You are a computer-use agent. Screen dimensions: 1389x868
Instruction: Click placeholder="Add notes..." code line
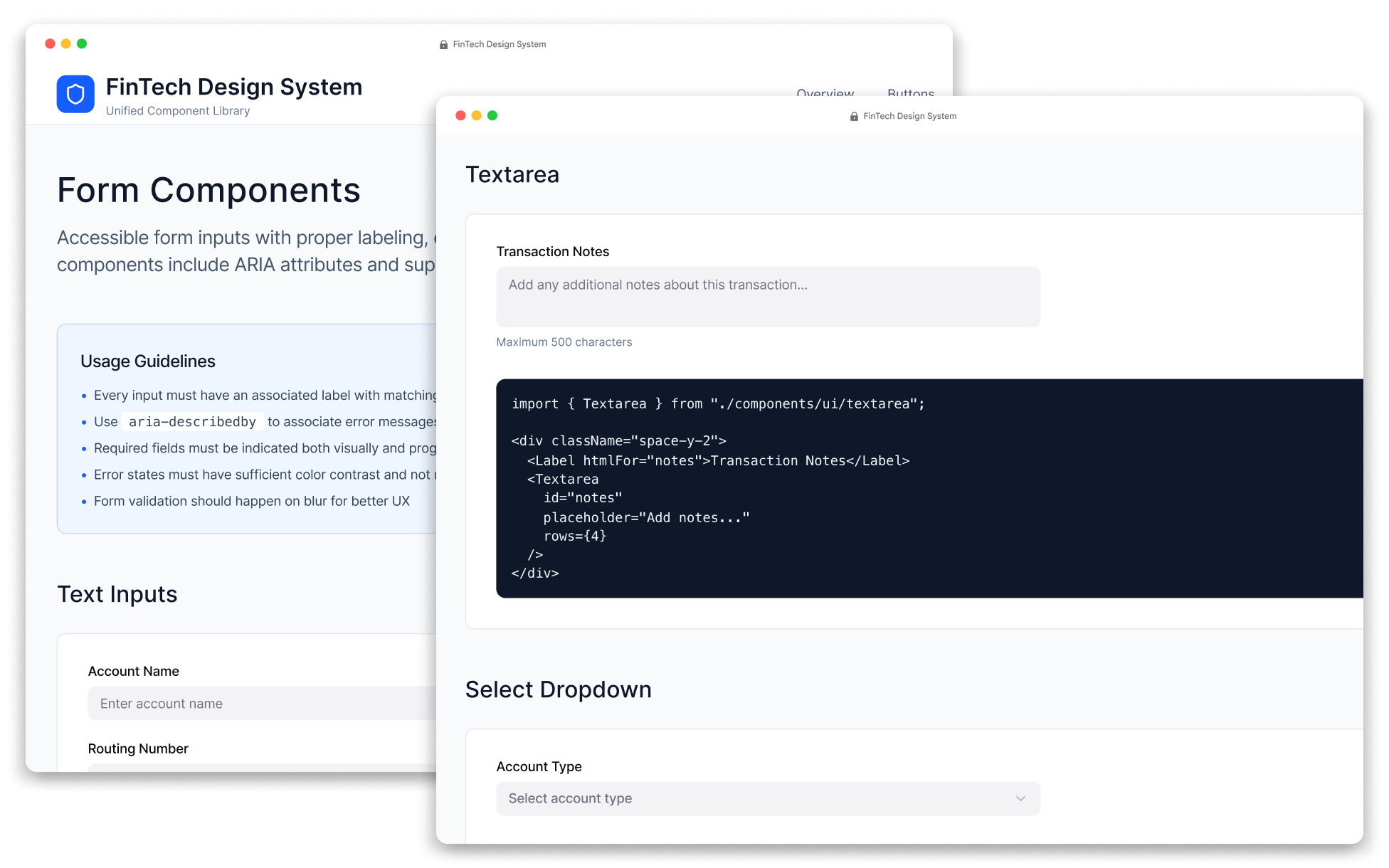pos(646,518)
